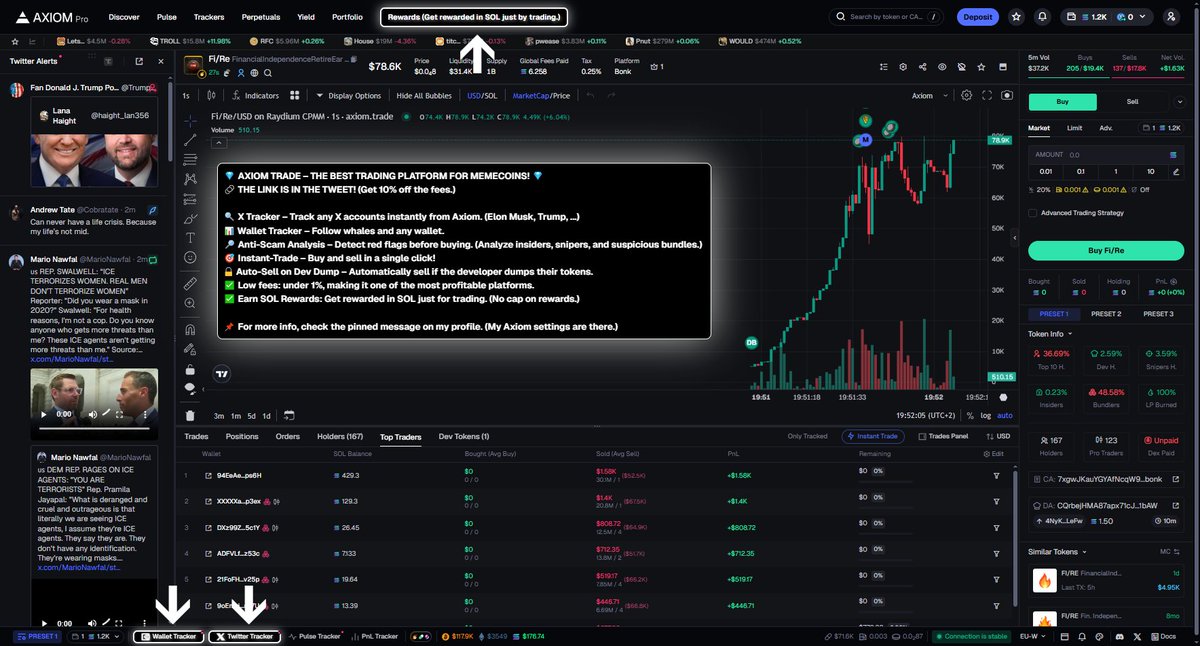The image size is (1200, 646).
Task: Enter fullscreen mode on the chart
Action: point(986,96)
